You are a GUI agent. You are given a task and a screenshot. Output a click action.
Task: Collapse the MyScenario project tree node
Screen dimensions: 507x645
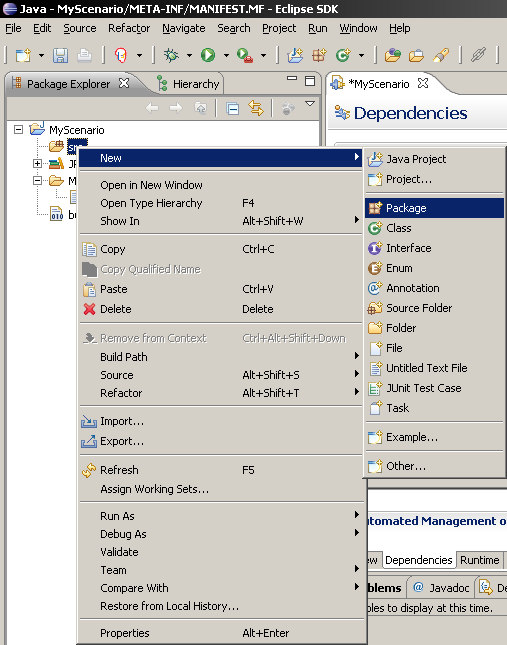click(18, 130)
